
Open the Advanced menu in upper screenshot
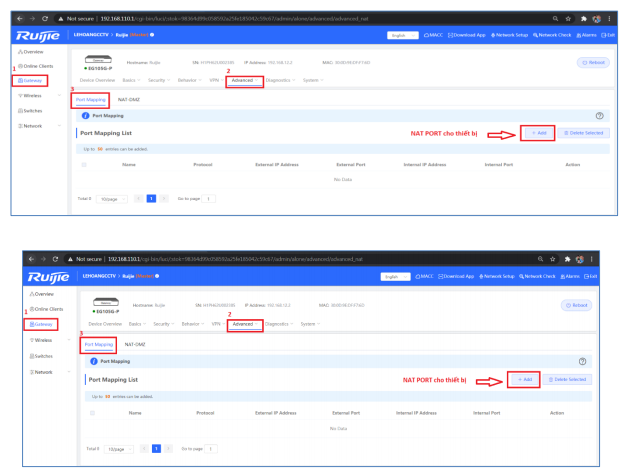tap(244, 82)
